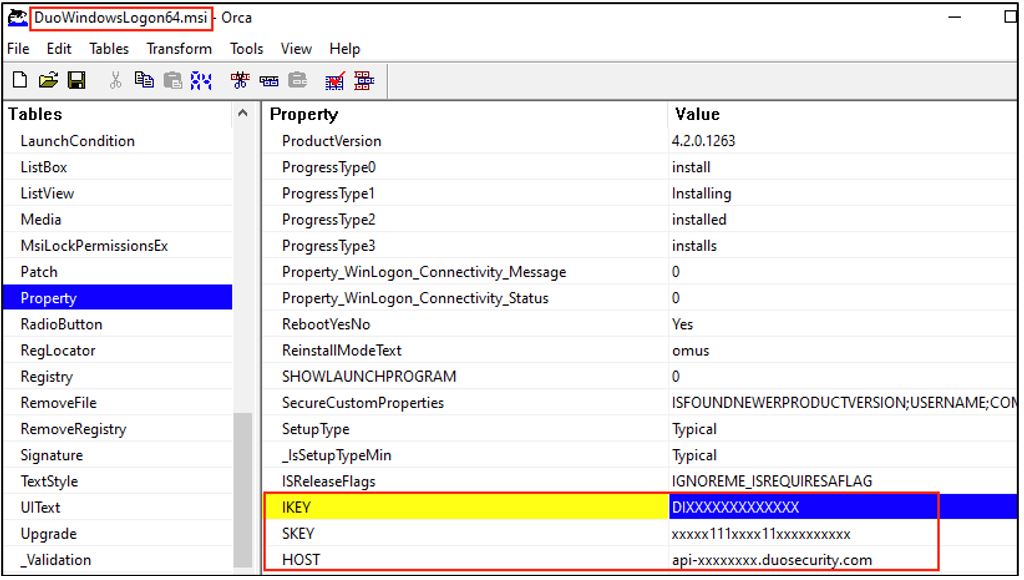Select the Signature table
This screenshot has height=580, width=1024.
point(118,455)
